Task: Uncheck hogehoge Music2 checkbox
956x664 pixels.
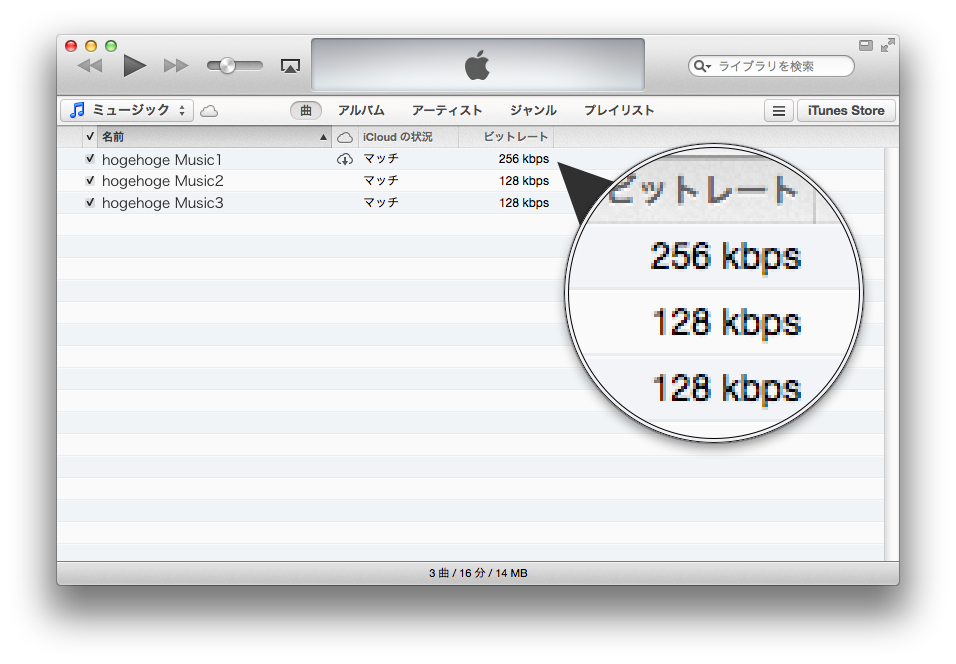Action: pyautogui.click(x=90, y=180)
